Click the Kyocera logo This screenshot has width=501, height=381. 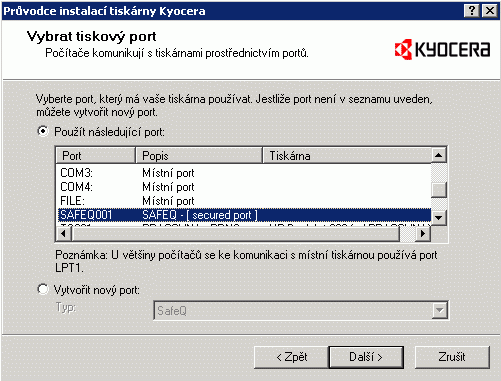[442, 49]
